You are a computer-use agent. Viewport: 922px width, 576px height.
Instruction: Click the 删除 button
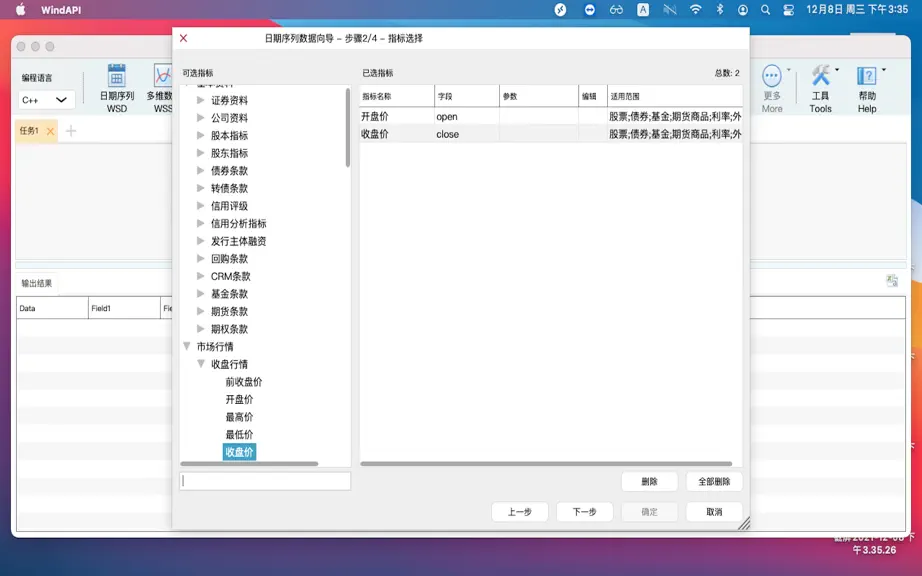coord(649,481)
